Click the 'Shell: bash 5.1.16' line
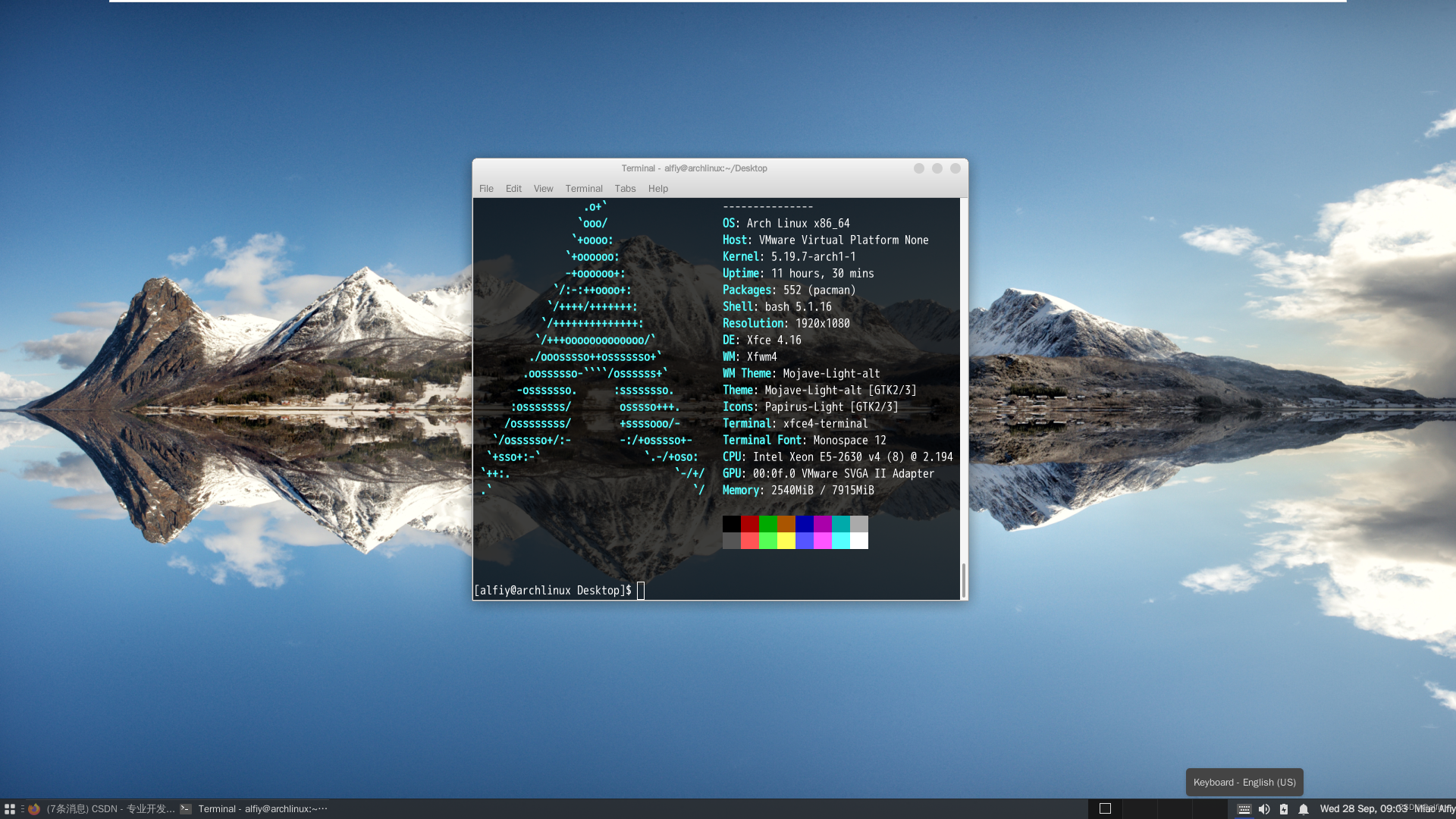 pos(777,306)
